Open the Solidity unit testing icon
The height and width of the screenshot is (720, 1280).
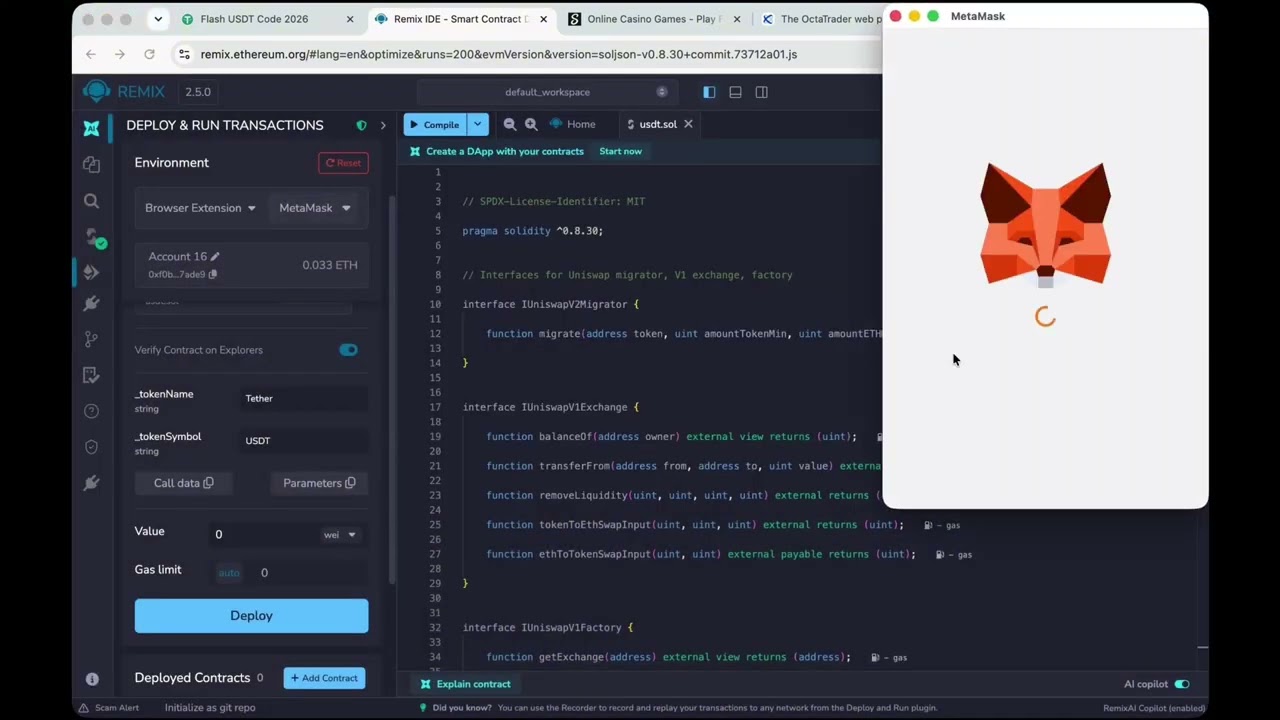pos(91,375)
